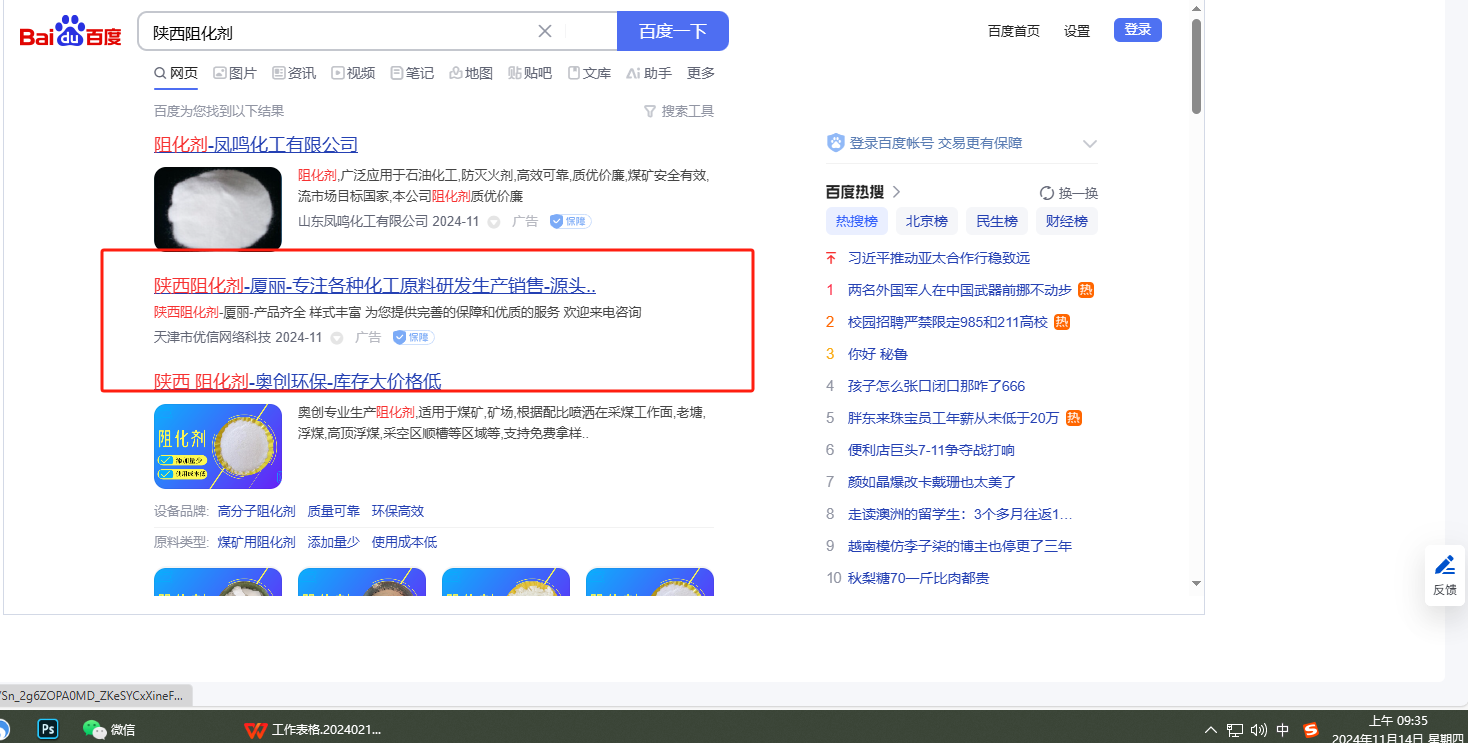Click the 添加量少 tag link
The height and width of the screenshot is (743, 1468).
(334, 542)
